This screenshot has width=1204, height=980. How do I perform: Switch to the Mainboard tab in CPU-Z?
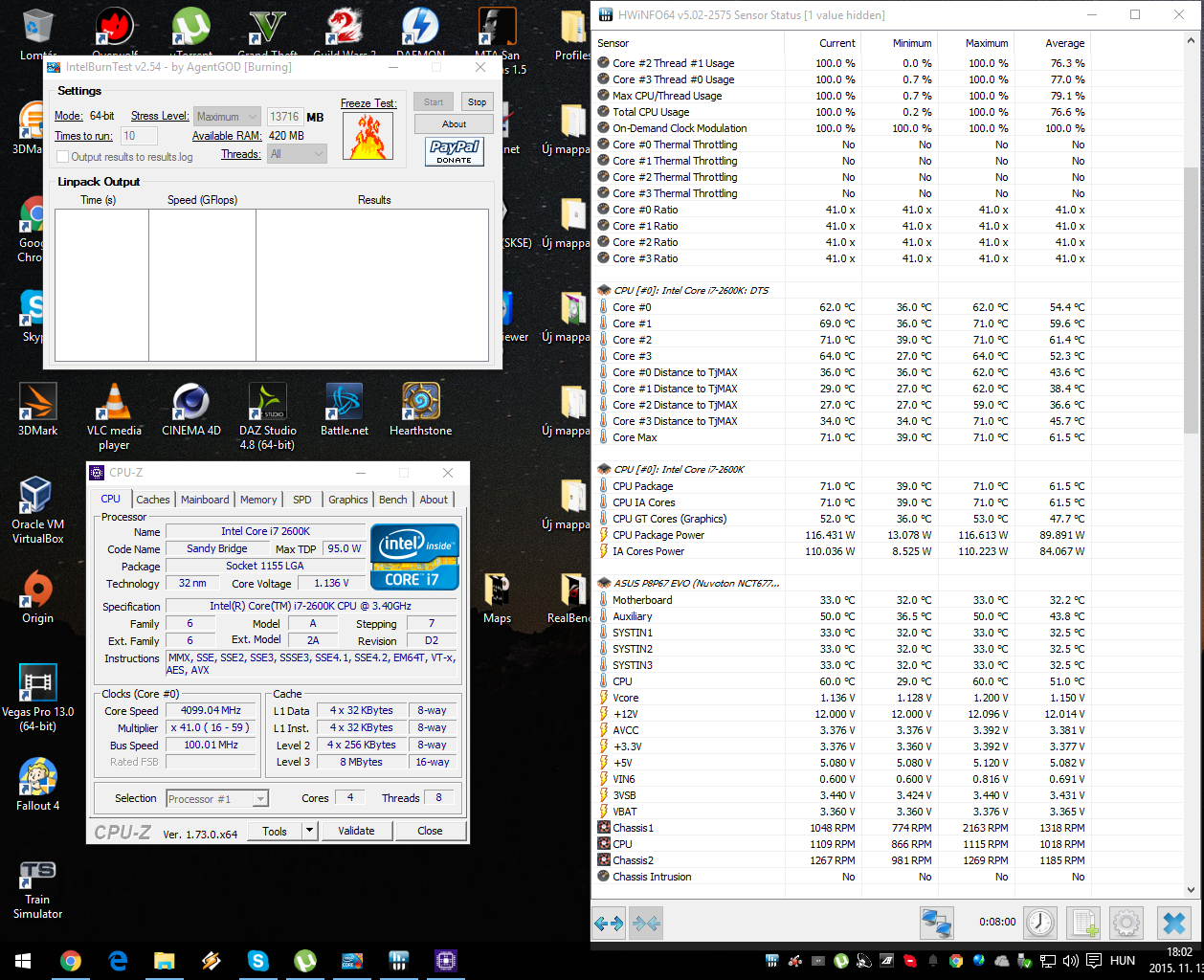click(205, 500)
